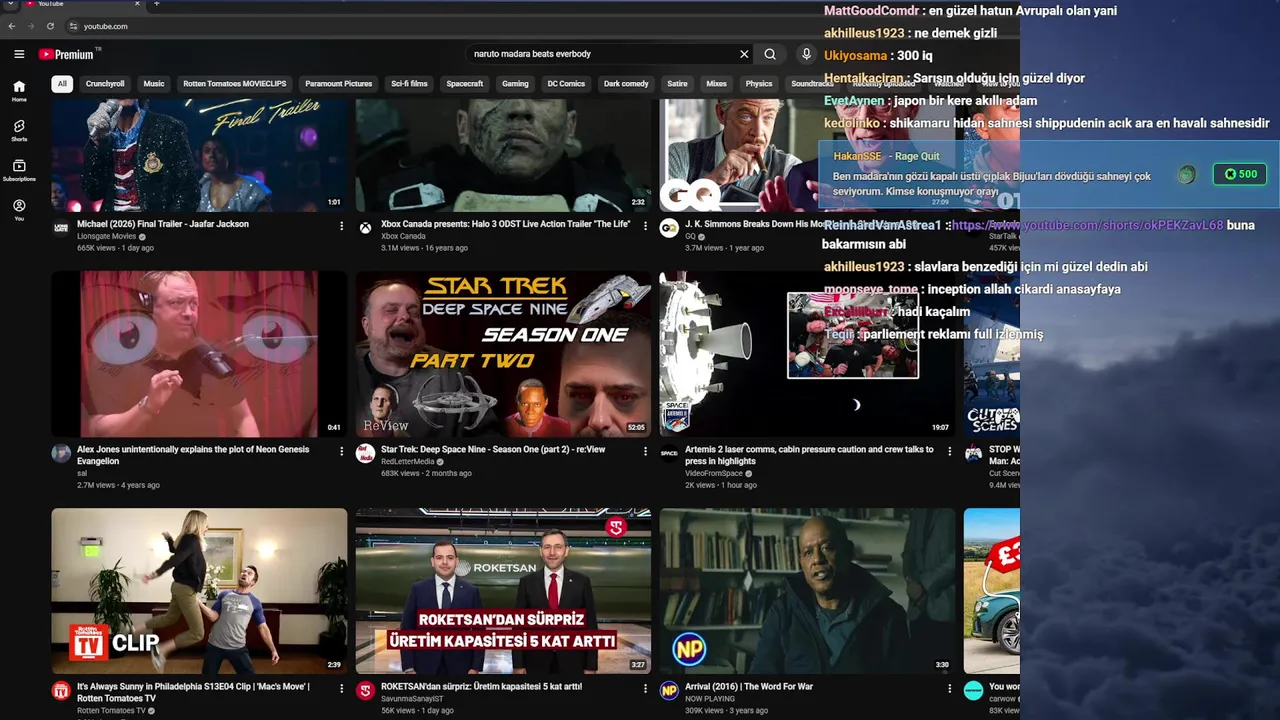1280x720 pixels.
Task: Open Alex Jones Evangelion video thumbnail
Action: point(199,354)
